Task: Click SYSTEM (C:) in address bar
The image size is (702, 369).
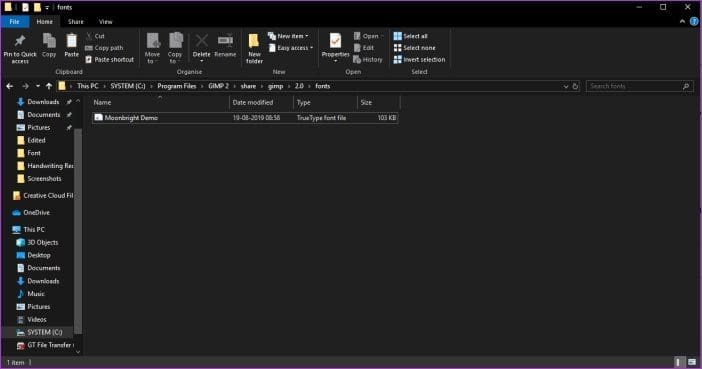Action: point(128,86)
